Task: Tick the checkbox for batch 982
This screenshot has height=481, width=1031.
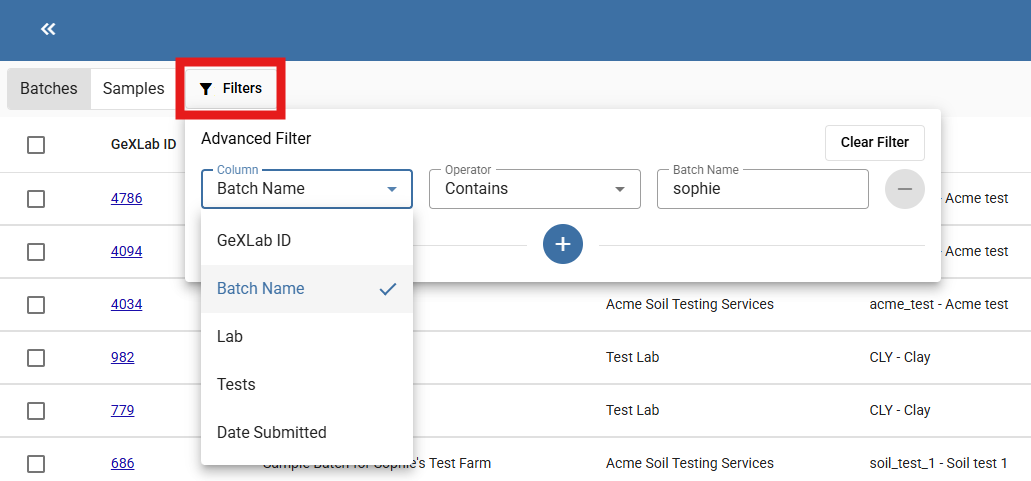Action: [x=36, y=358]
